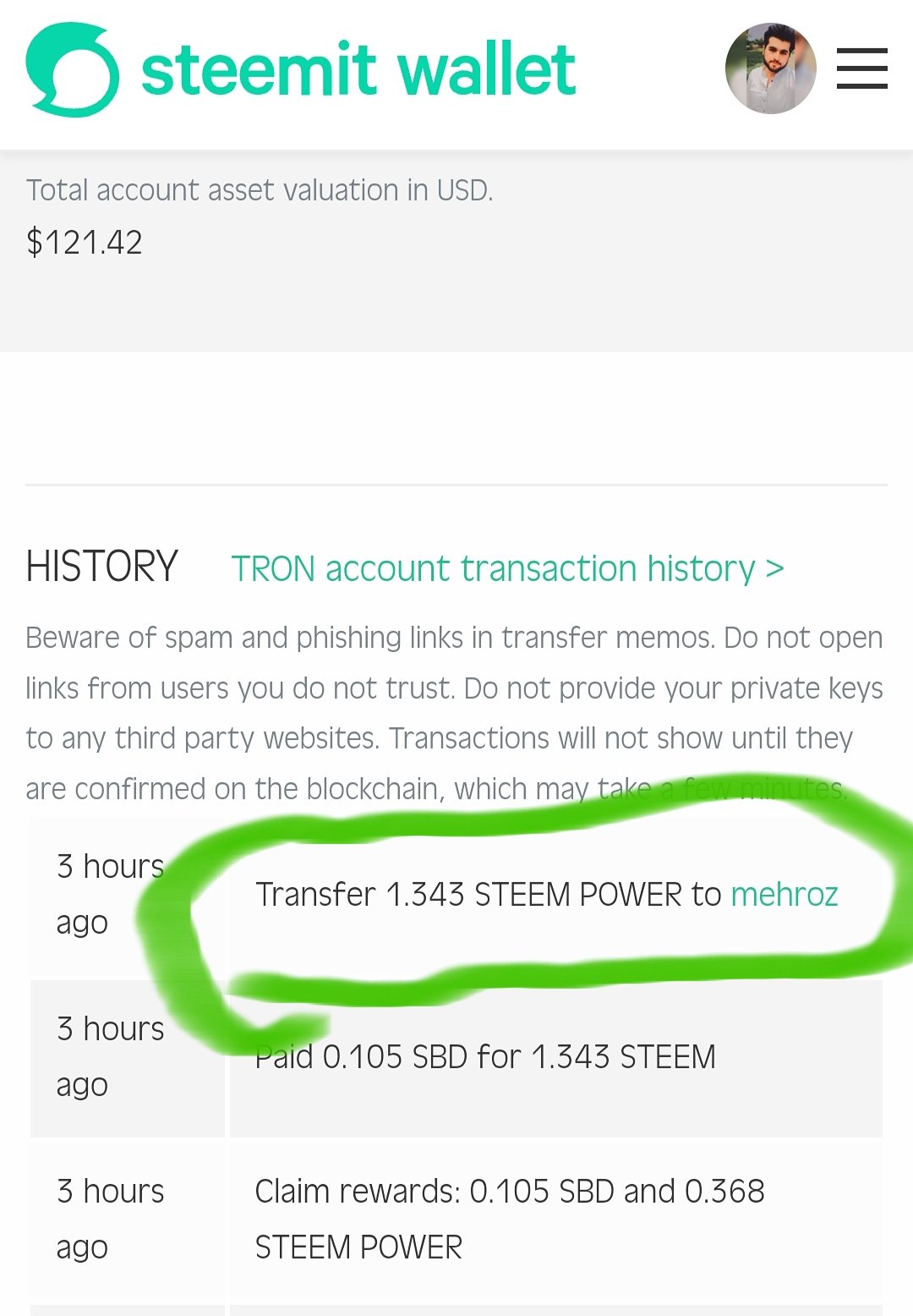Select the Claim rewards transaction row

click(x=456, y=1220)
